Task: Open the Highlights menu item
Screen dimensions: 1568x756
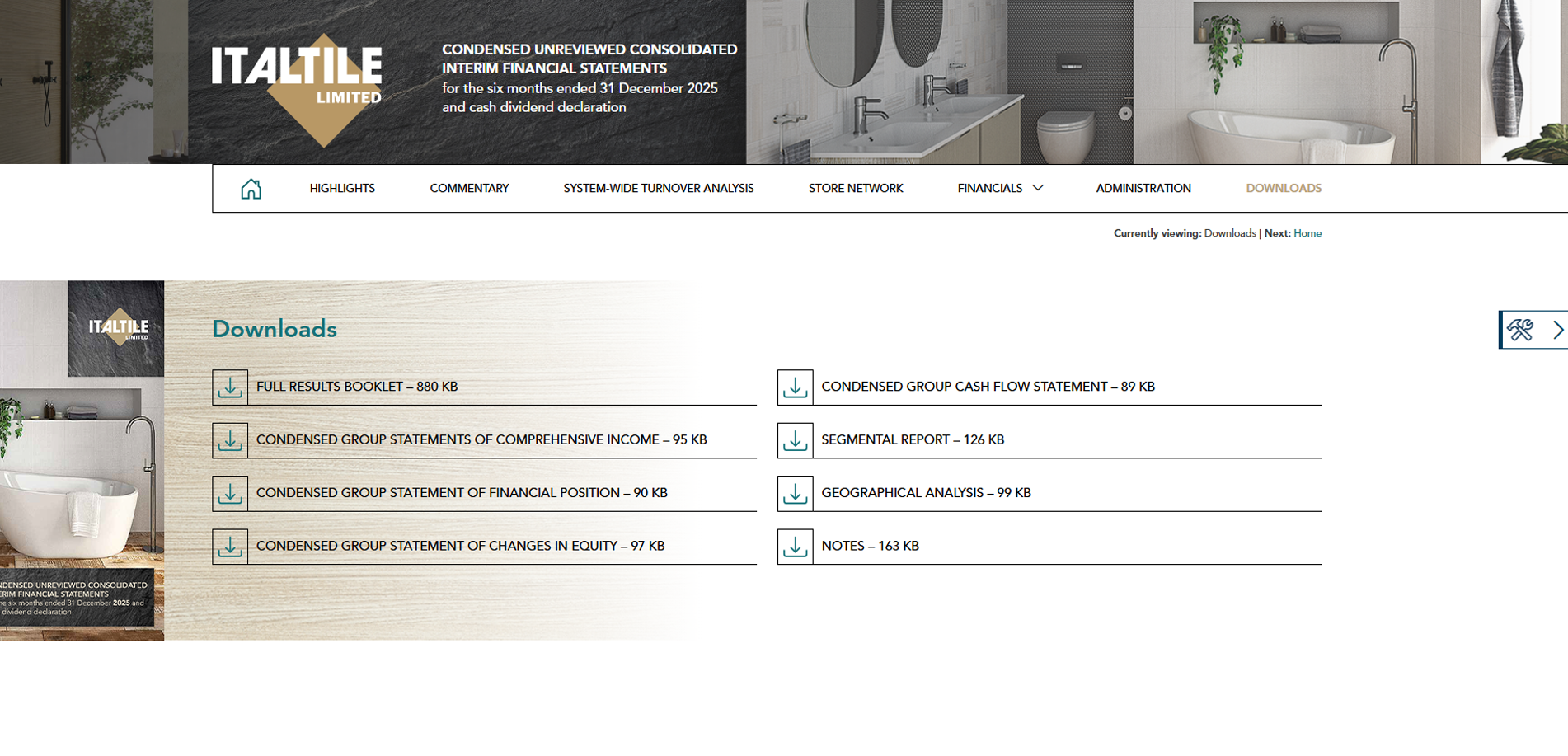Action: [342, 188]
